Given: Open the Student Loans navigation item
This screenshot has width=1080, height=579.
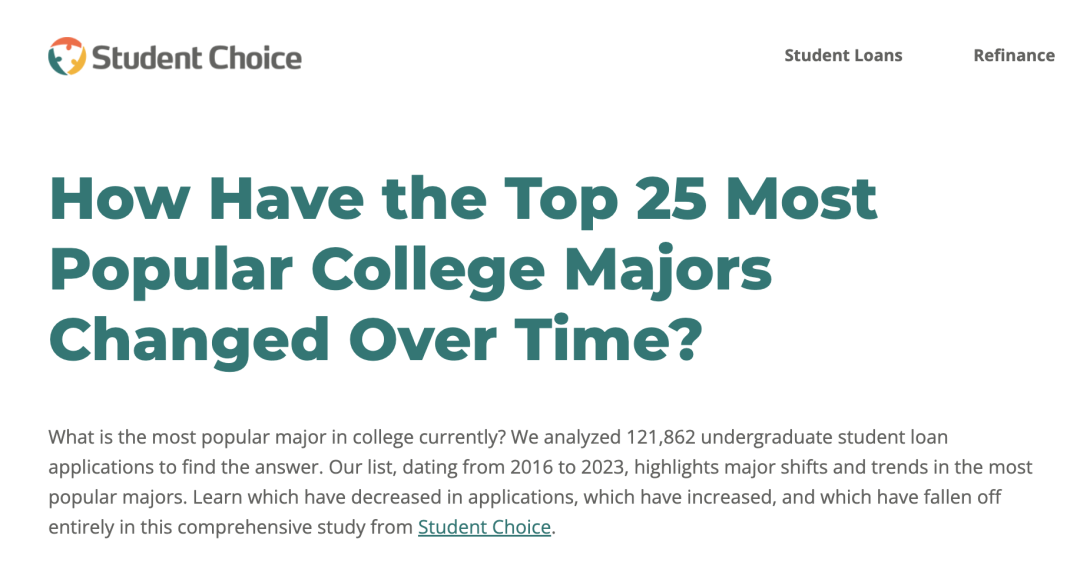Looking at the screenshot, I should (843, 56).
